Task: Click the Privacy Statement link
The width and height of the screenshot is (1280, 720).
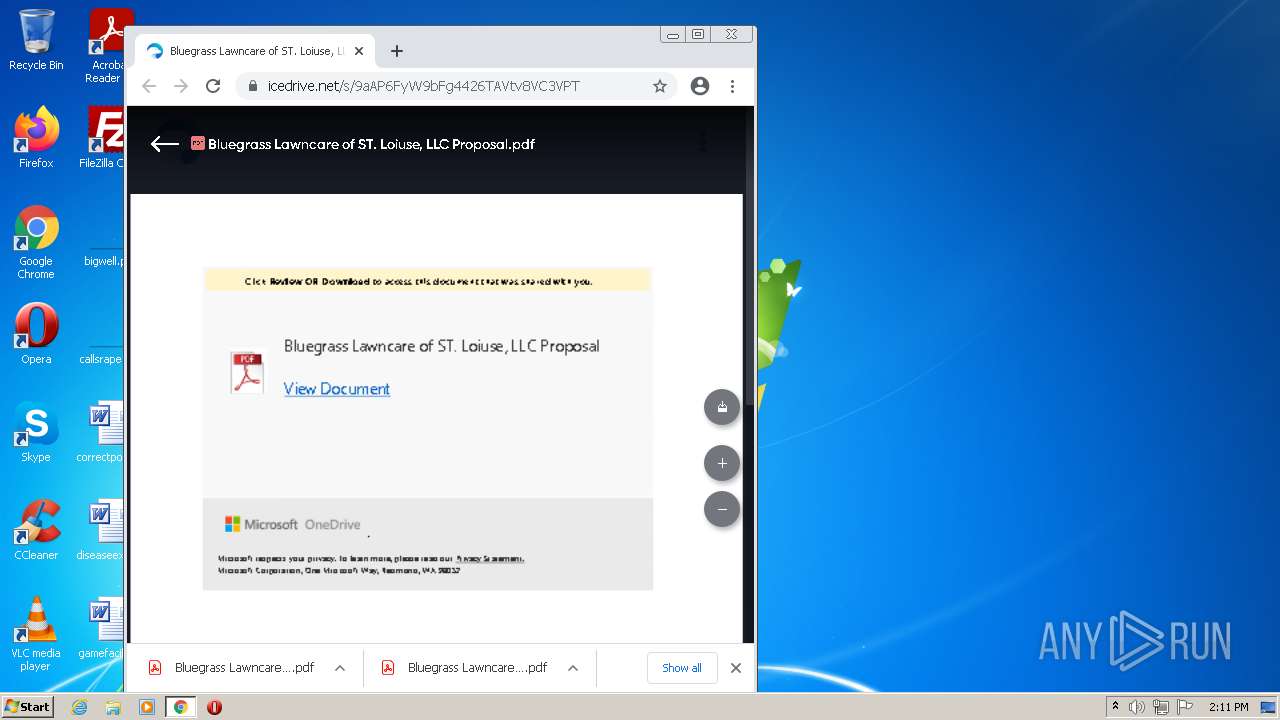Action: pyautogui.click(x=490, y=559)
